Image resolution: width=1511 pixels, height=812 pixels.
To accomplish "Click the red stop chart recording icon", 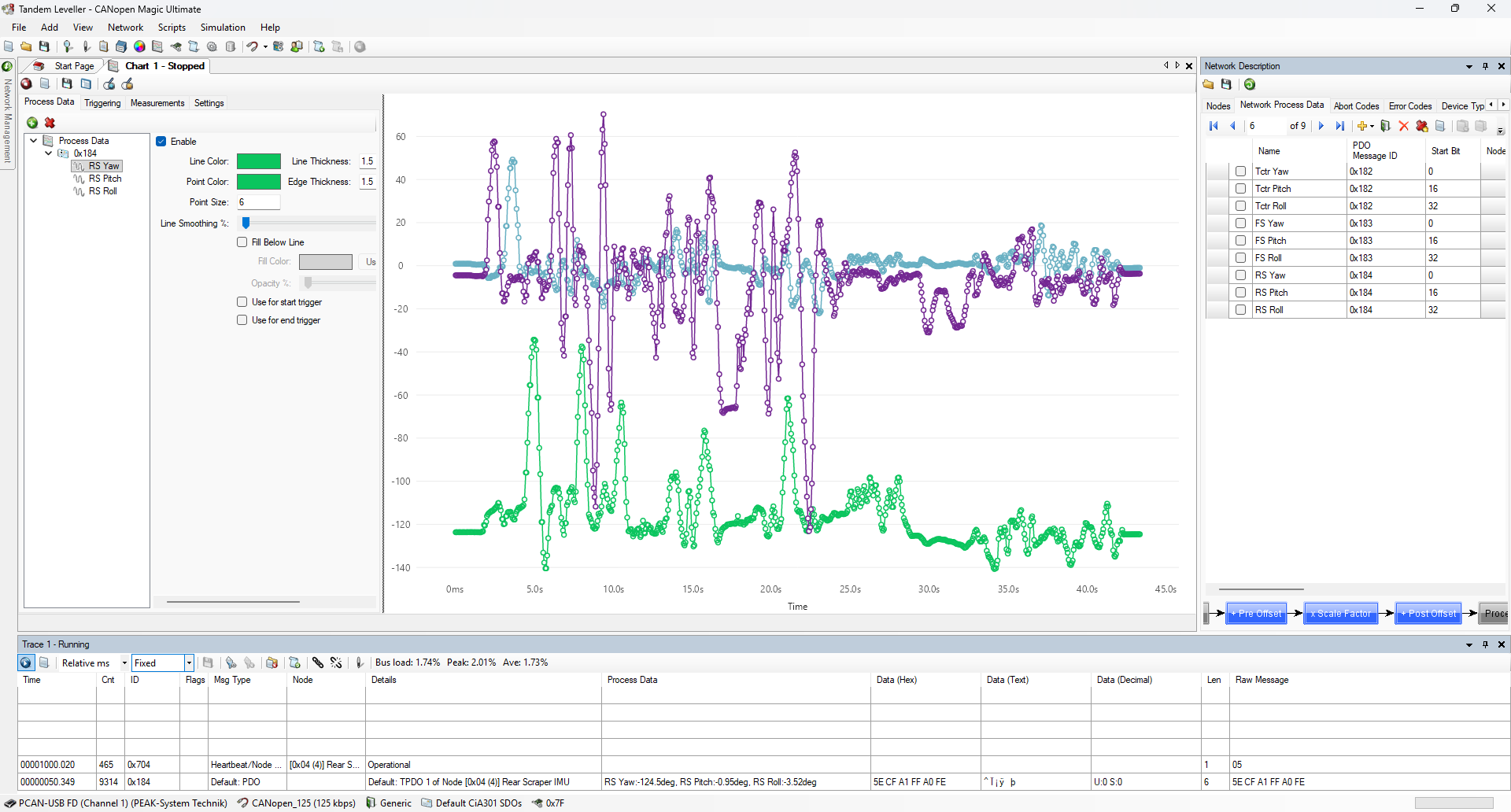I will (x=27, y=84).
